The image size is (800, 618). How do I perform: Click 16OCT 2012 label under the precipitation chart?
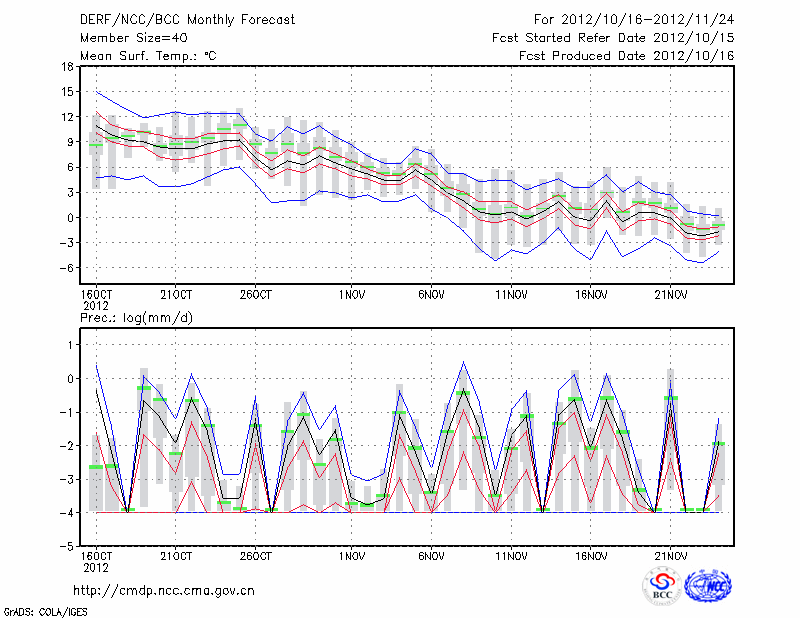coord(95,560)
